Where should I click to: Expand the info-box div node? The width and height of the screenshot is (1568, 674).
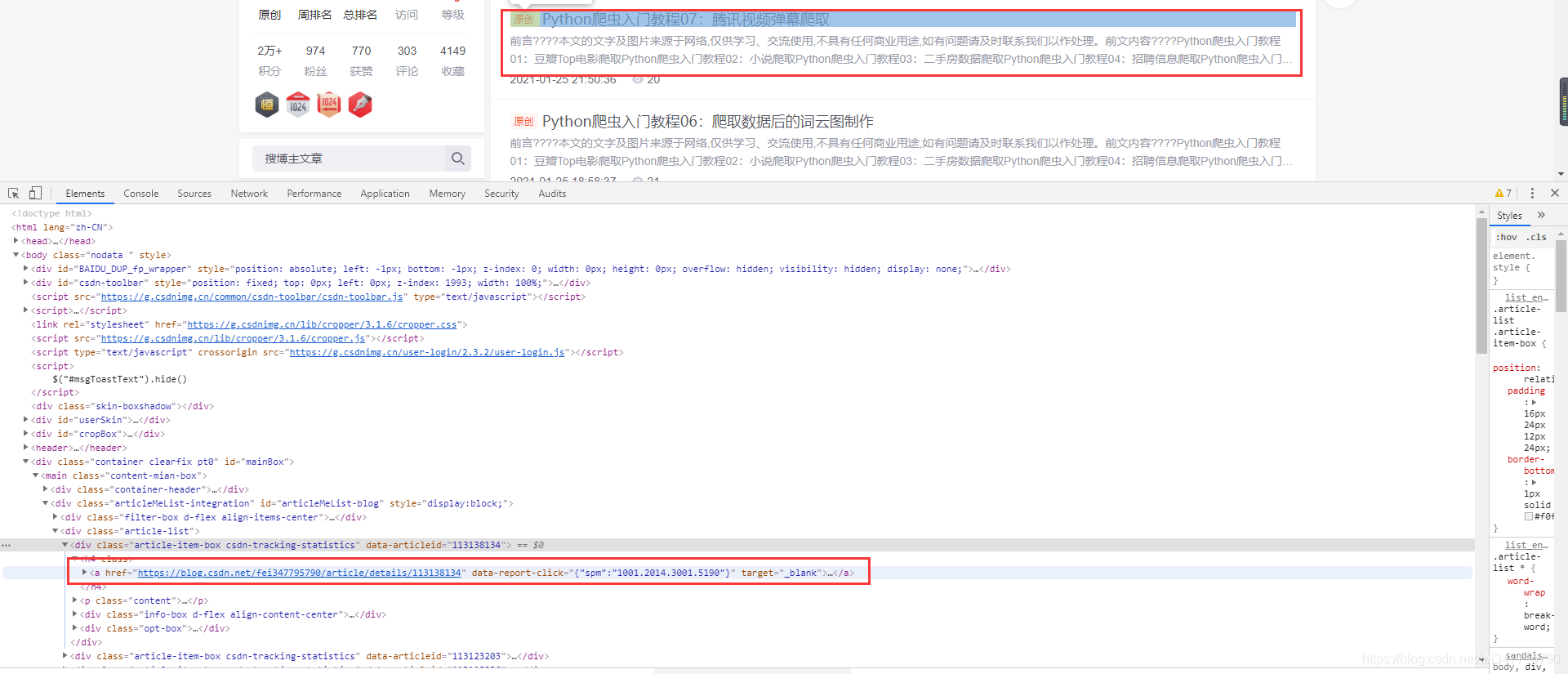[75, 614]
